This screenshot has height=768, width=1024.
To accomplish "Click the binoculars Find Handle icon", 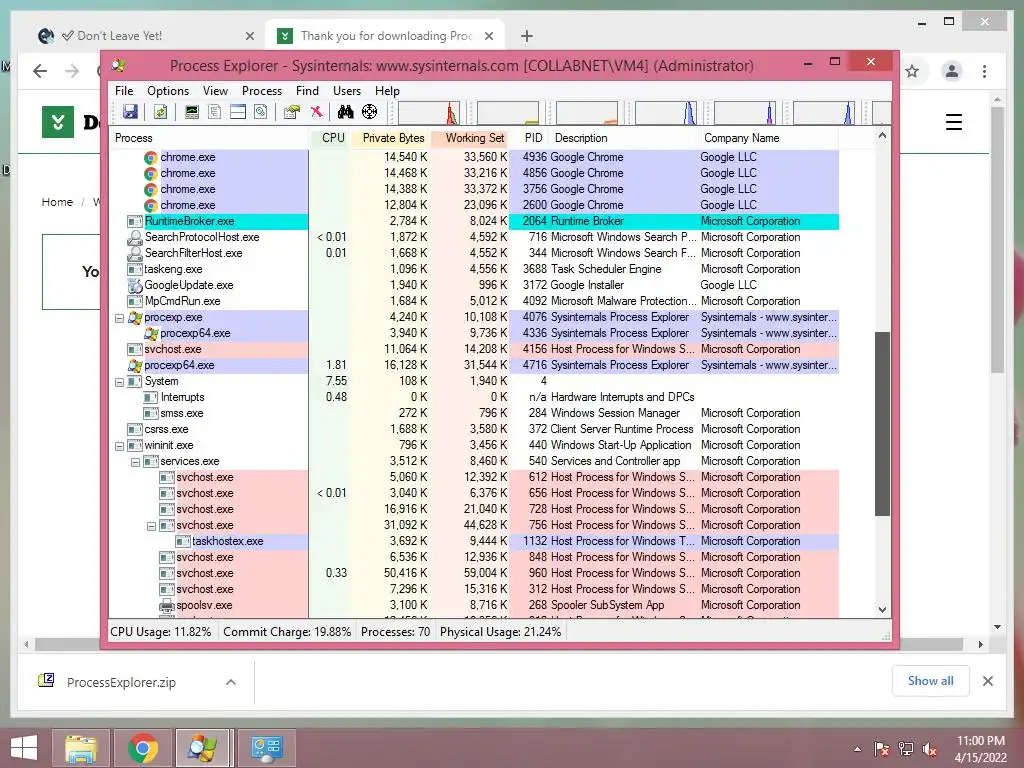I will tap(345, 112).
